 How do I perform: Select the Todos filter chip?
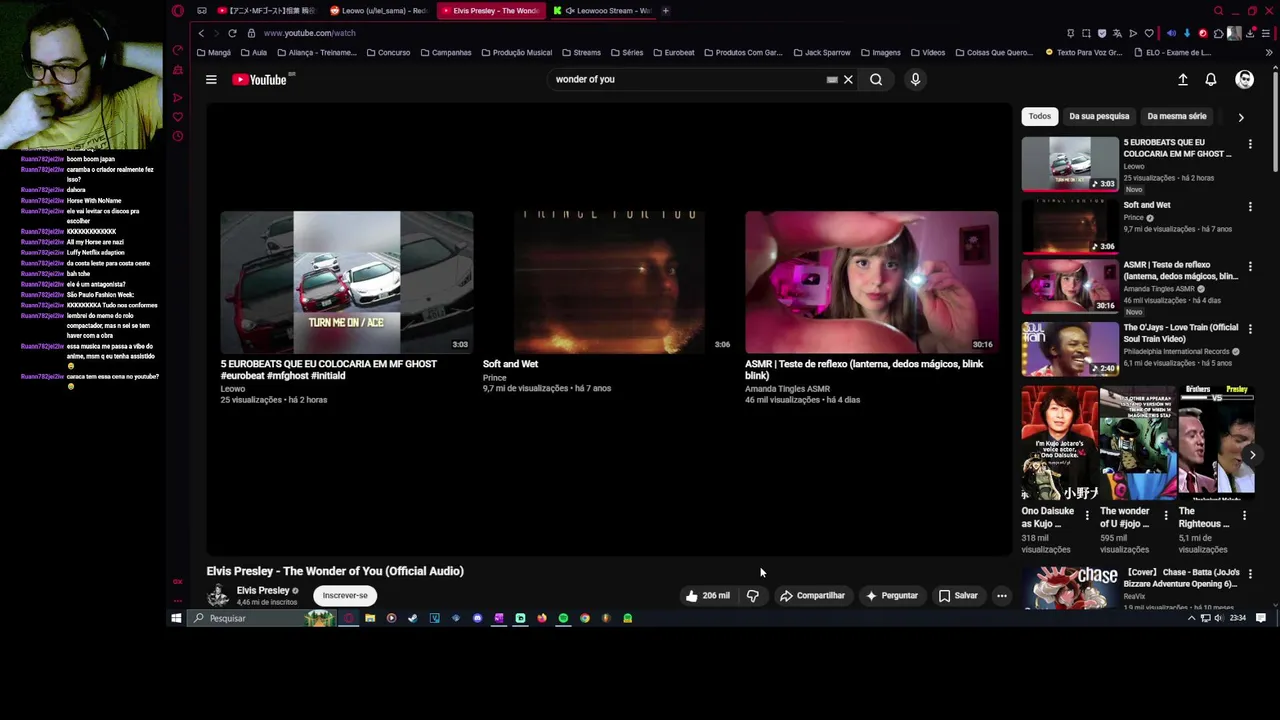pos(1040,116)
